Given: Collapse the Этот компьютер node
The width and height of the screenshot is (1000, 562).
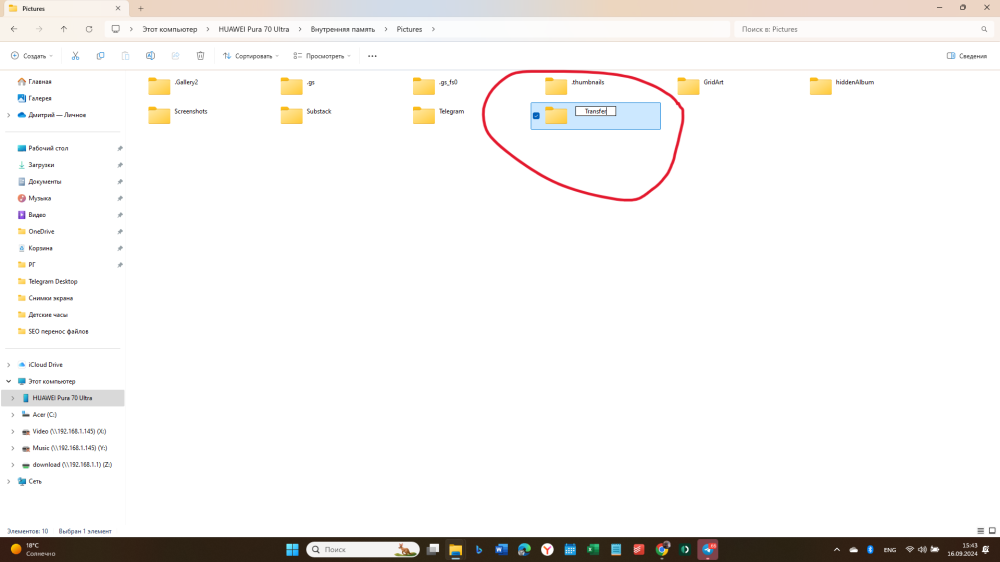Looking at the screenshot, I should (8, 381).
